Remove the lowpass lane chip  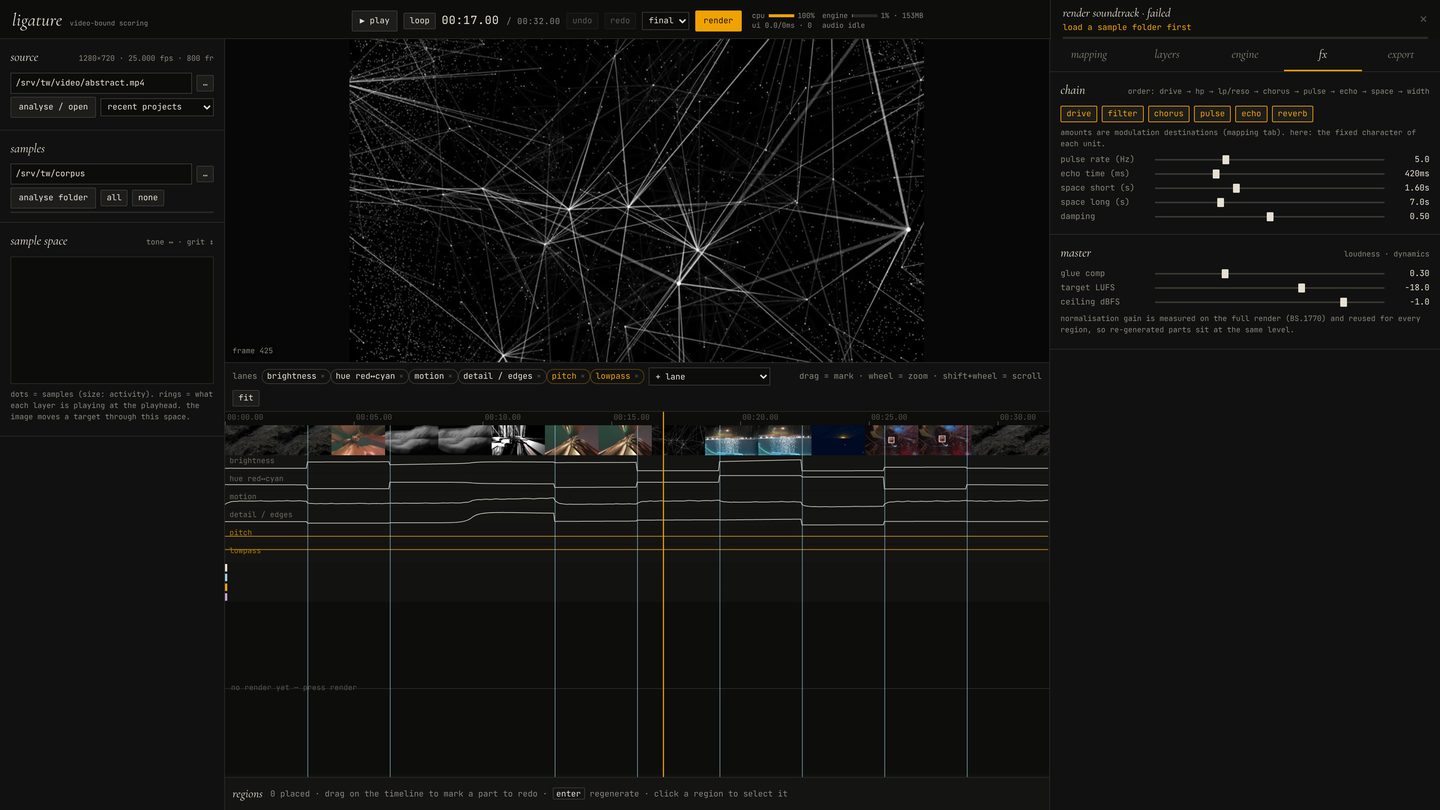point(637,377)
